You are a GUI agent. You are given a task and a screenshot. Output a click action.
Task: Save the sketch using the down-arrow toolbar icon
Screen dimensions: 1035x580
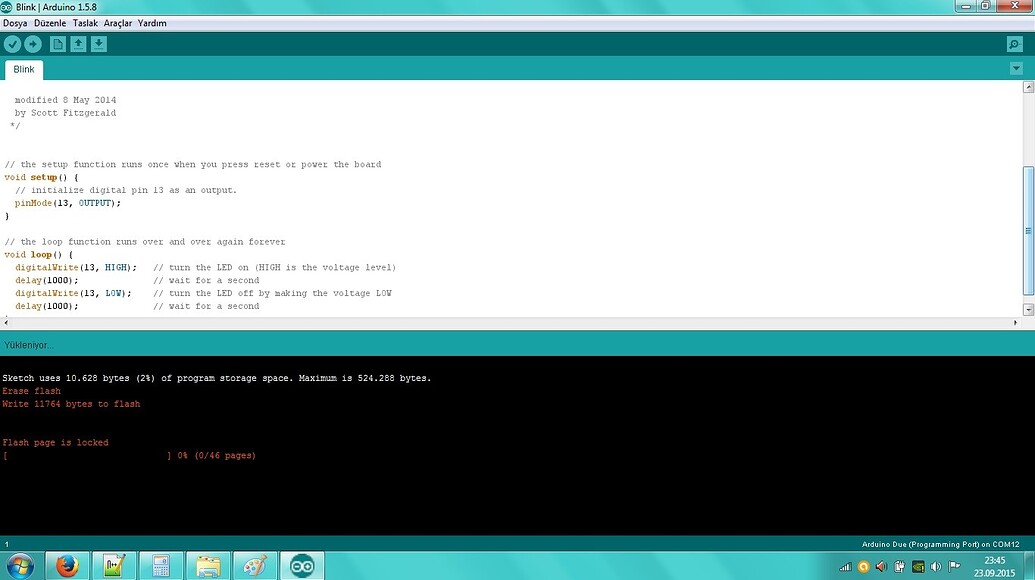point(98,43)
